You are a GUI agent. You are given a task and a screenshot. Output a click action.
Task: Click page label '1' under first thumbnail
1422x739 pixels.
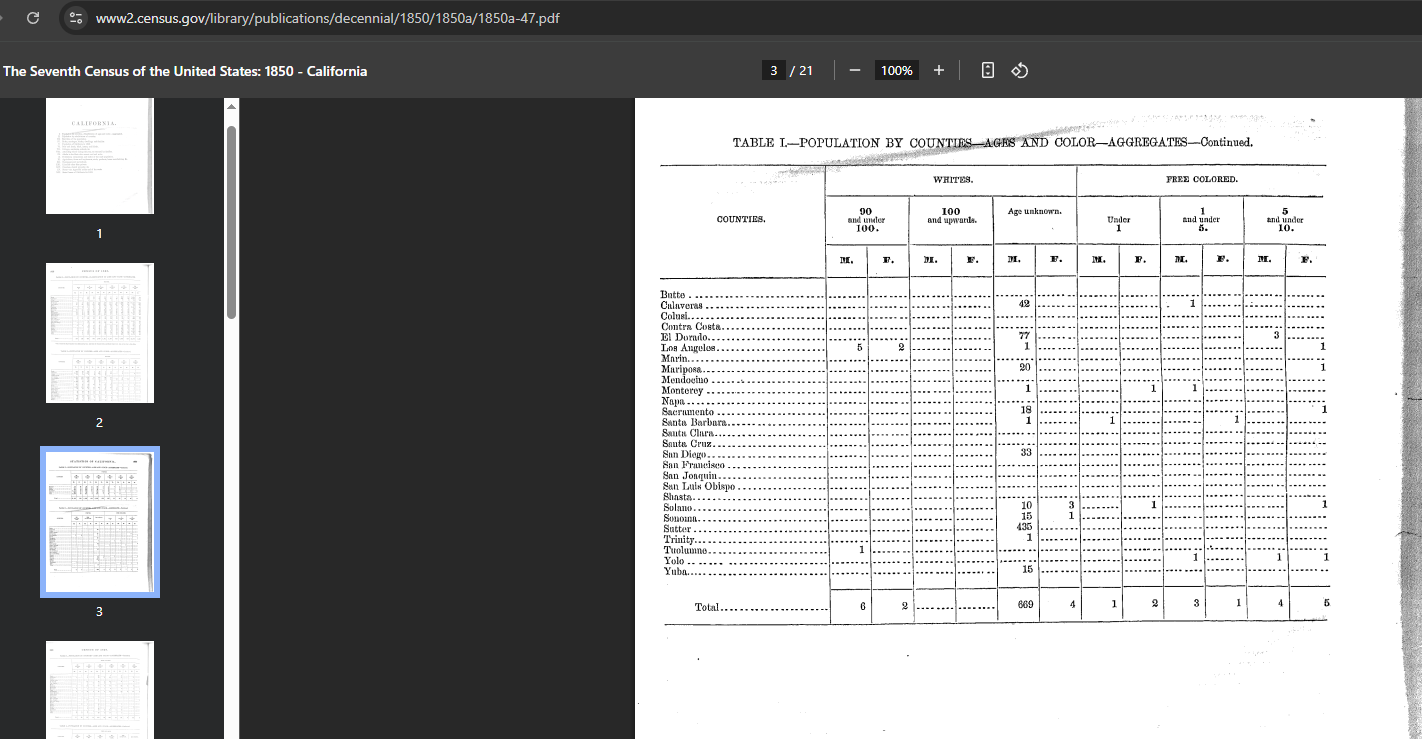click(x=99, y=233)
